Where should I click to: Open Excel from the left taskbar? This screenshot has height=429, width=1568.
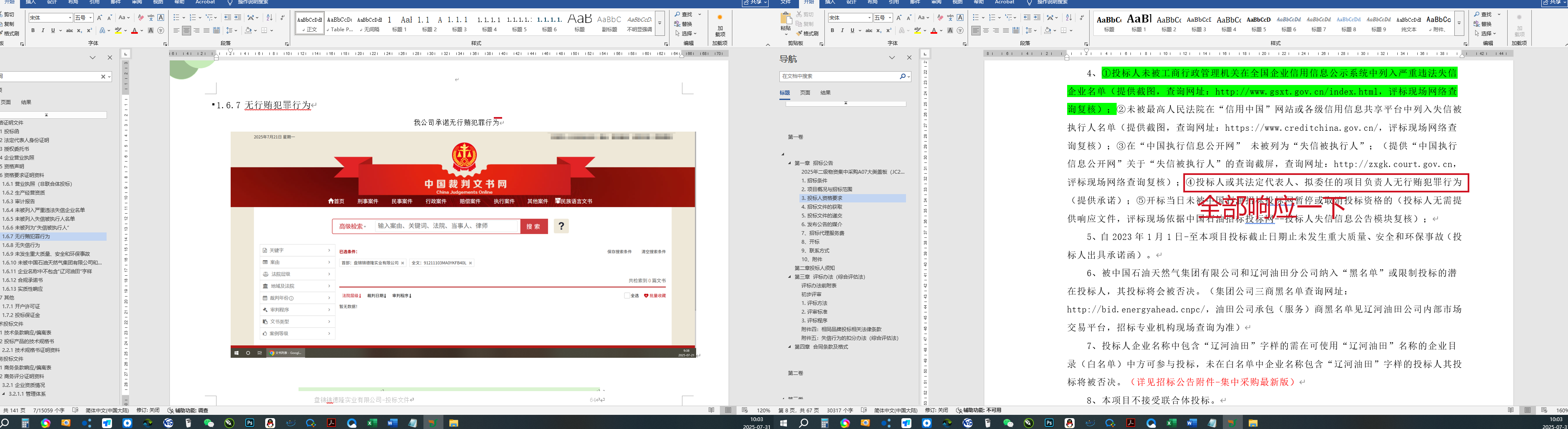[372, 423]
